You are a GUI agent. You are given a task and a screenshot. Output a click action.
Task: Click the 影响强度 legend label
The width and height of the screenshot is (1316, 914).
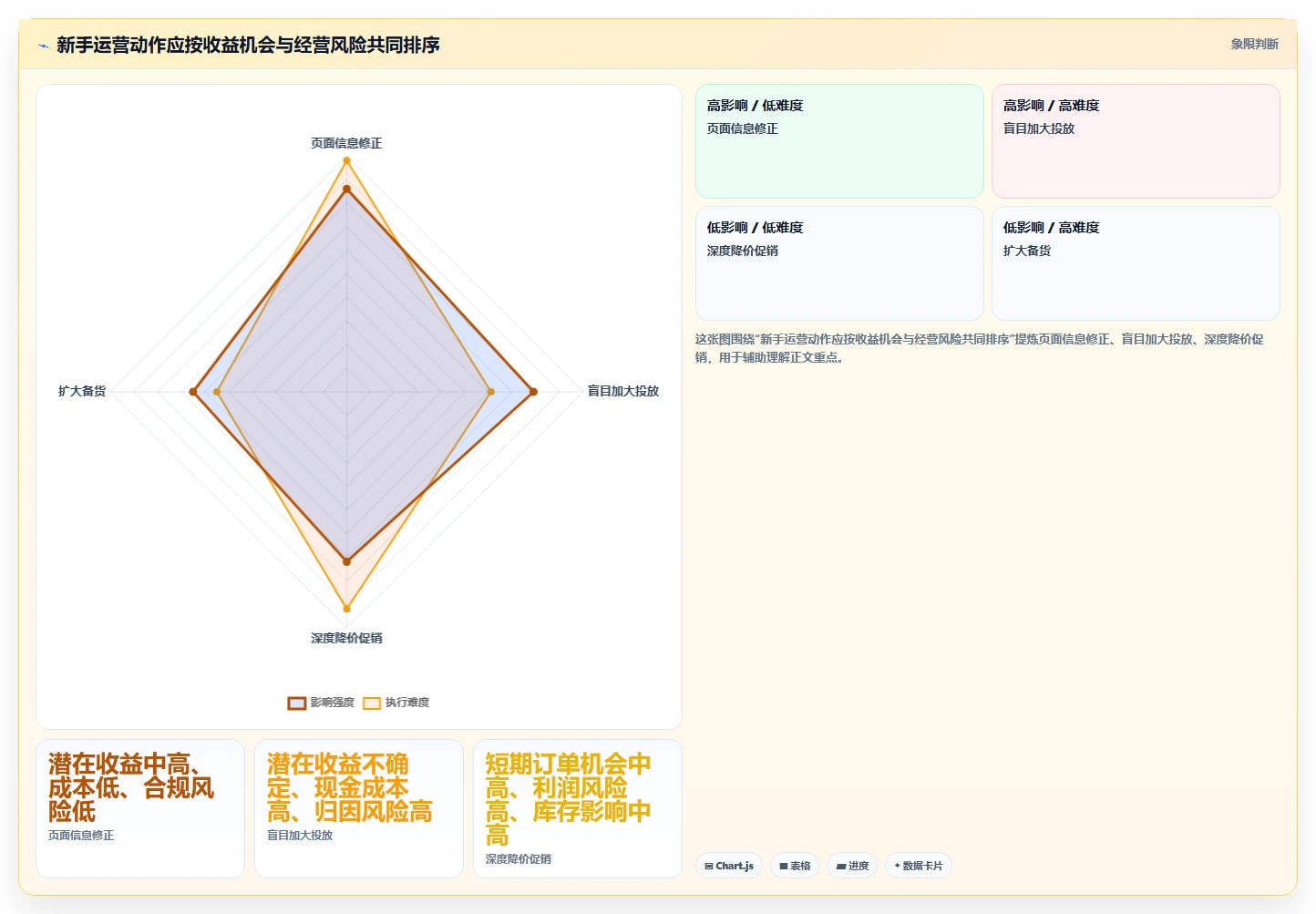(332, 703)
